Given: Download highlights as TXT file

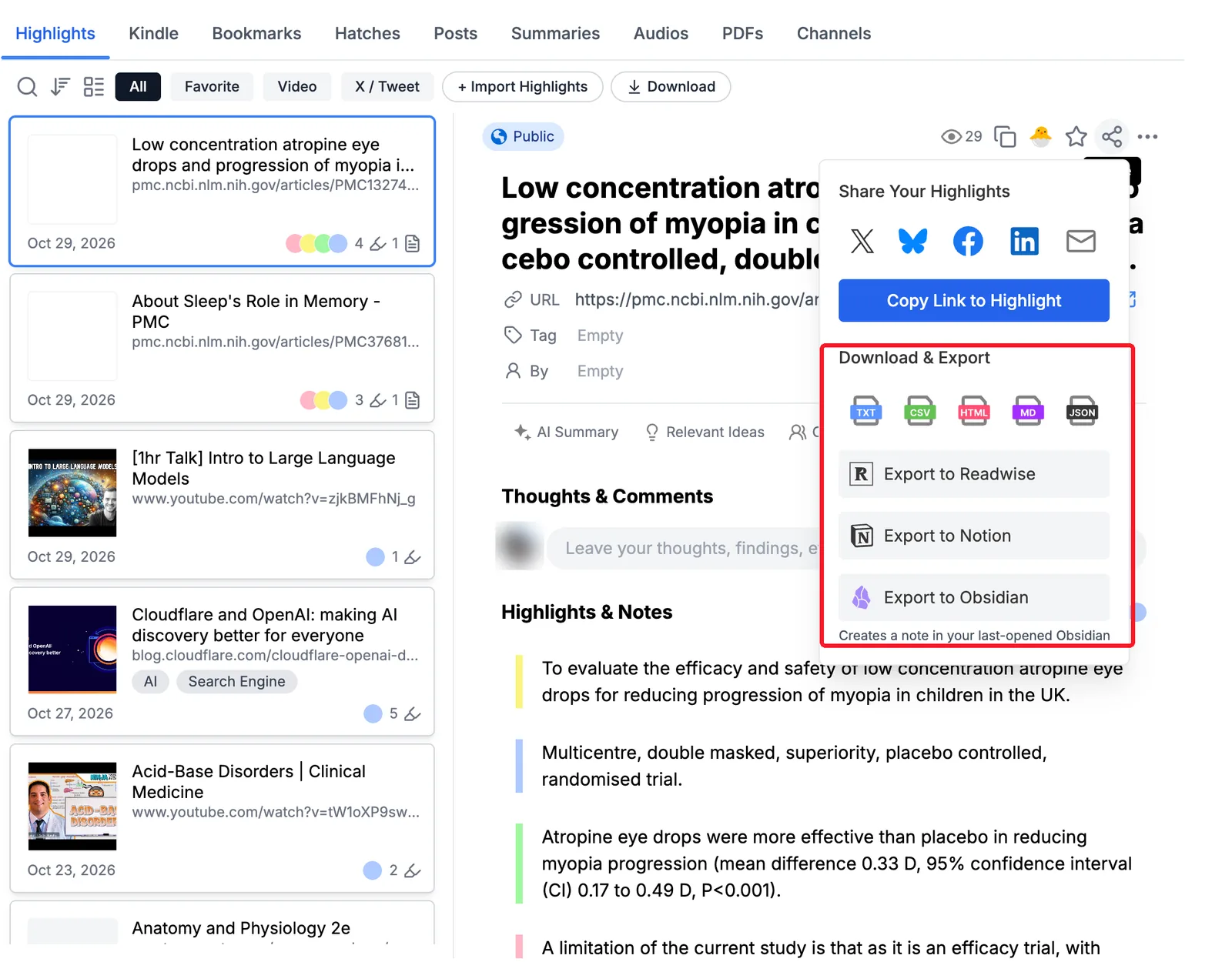Looking at the screenshot, I should pos(866,412).
